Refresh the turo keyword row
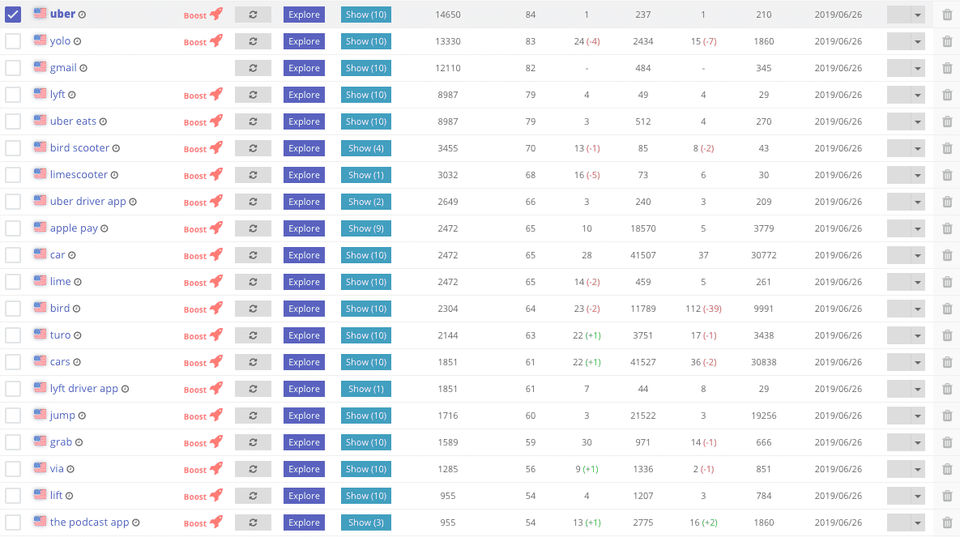This screenshot has width=960, height=537. point(253,336)
